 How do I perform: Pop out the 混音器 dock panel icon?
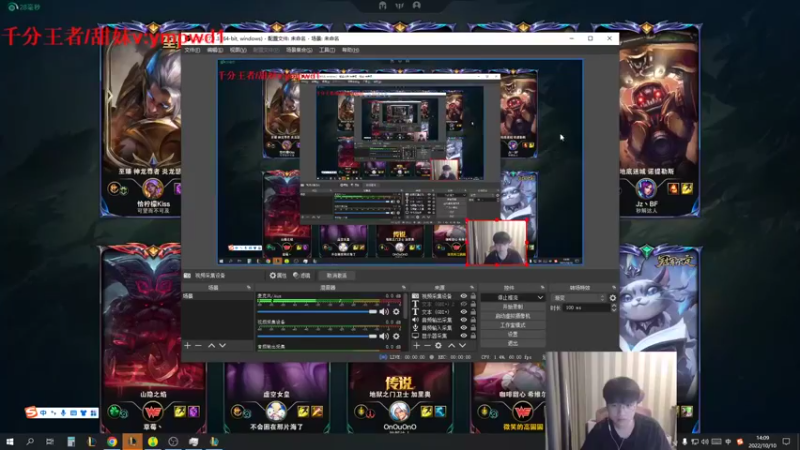(404, 288)
